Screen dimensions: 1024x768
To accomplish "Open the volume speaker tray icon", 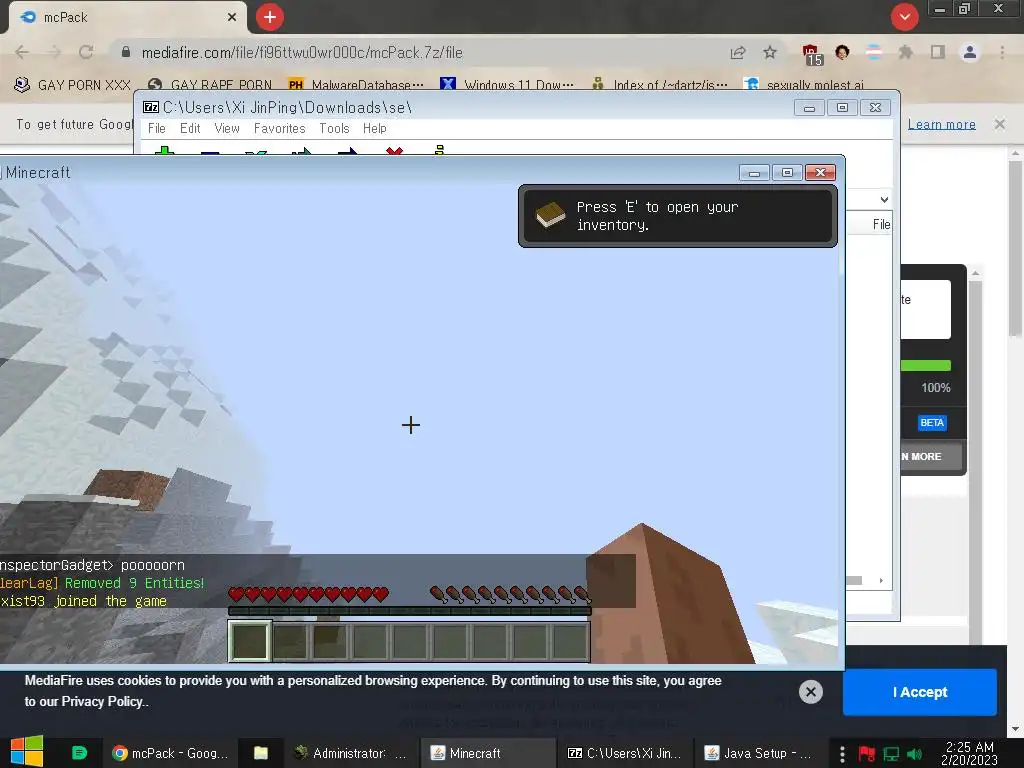I will click(914, 754).
